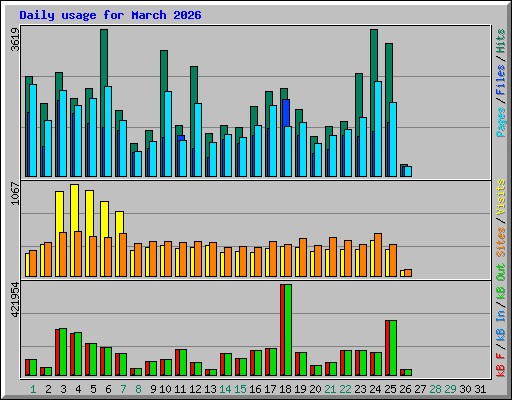Click the yellow visits bar for day 3

click(59, 212)
